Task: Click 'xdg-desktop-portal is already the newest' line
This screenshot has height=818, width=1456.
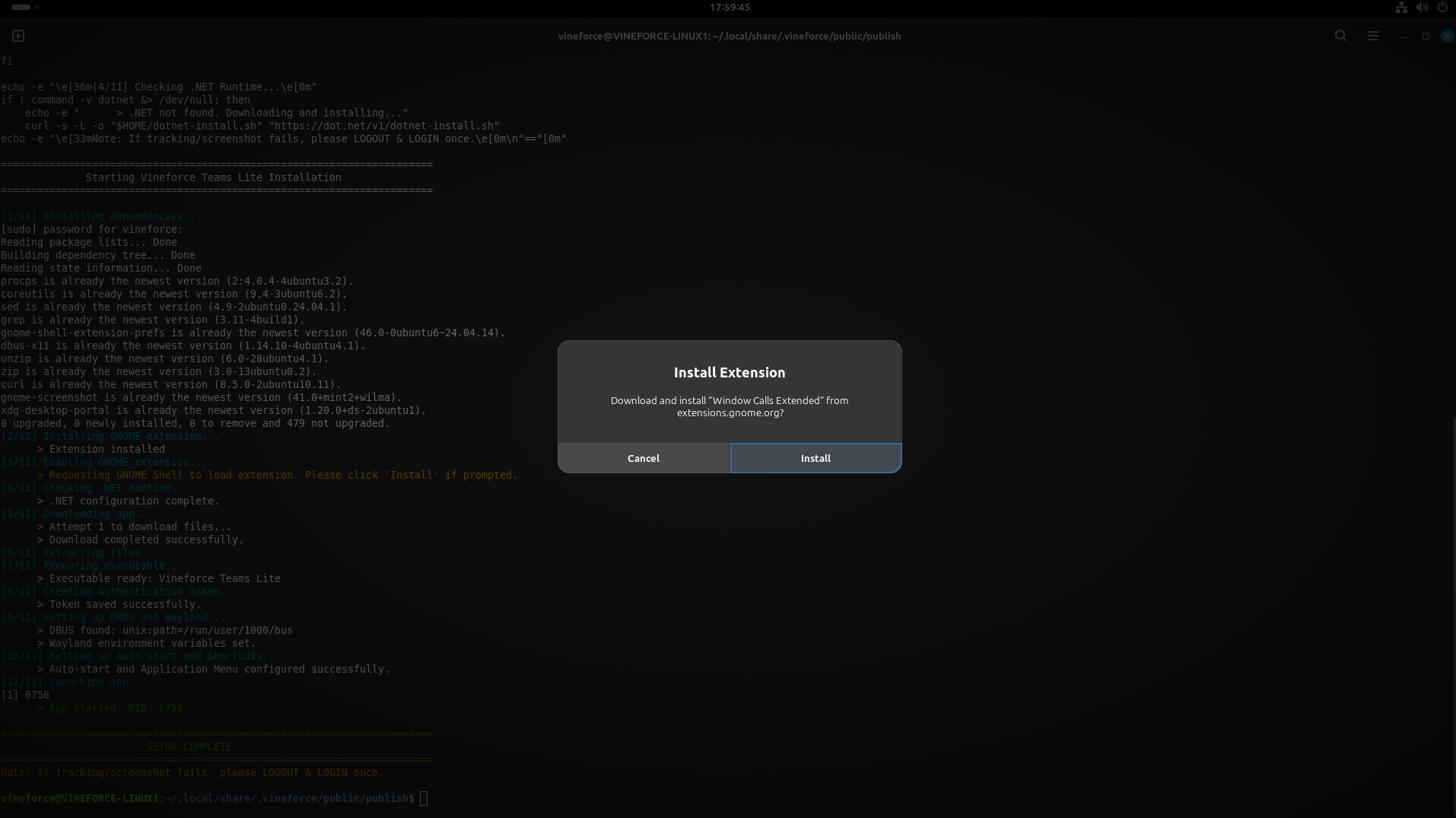Action: click(214, 410)
